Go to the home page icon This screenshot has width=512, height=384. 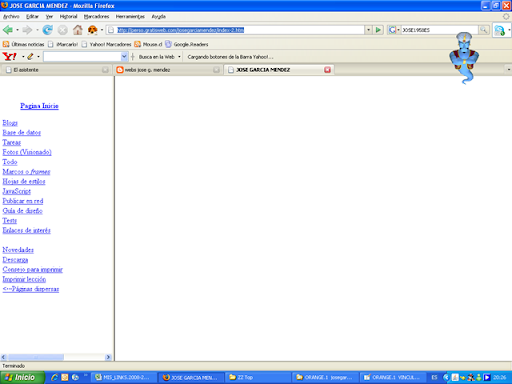pyautogui.click(x=78, y=30)
